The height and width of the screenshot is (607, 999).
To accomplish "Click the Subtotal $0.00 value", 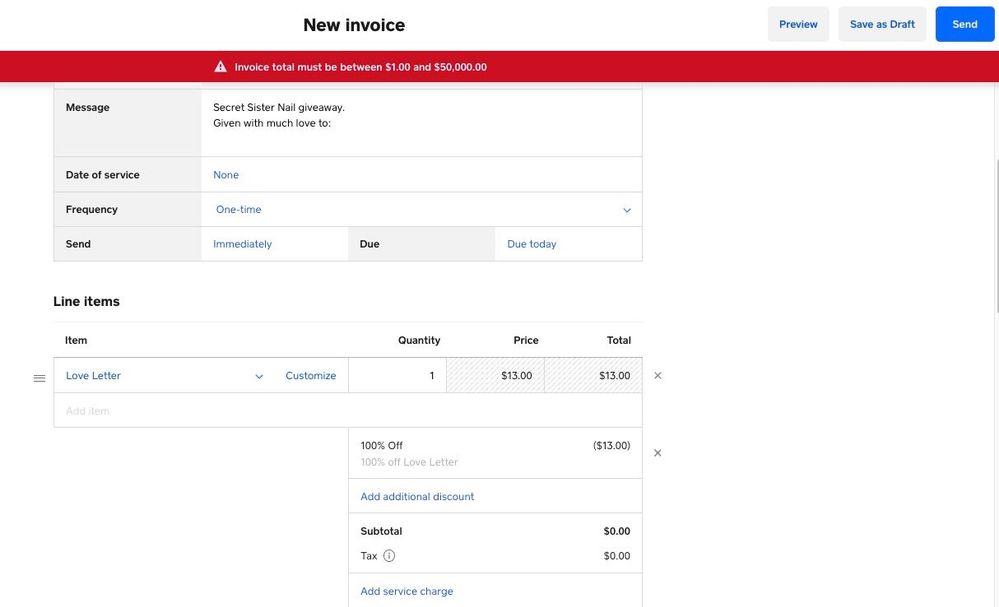I will coord(617,531).
